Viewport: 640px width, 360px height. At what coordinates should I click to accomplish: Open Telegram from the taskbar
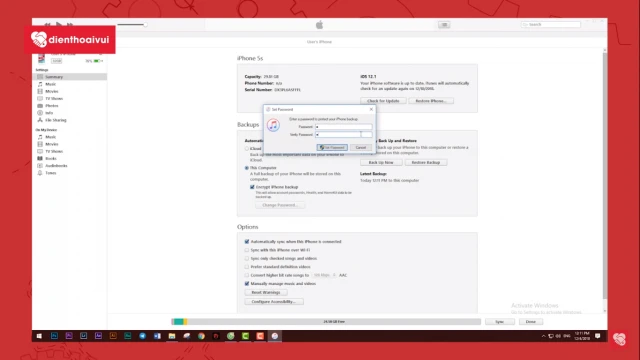click(x=142, y=336)
